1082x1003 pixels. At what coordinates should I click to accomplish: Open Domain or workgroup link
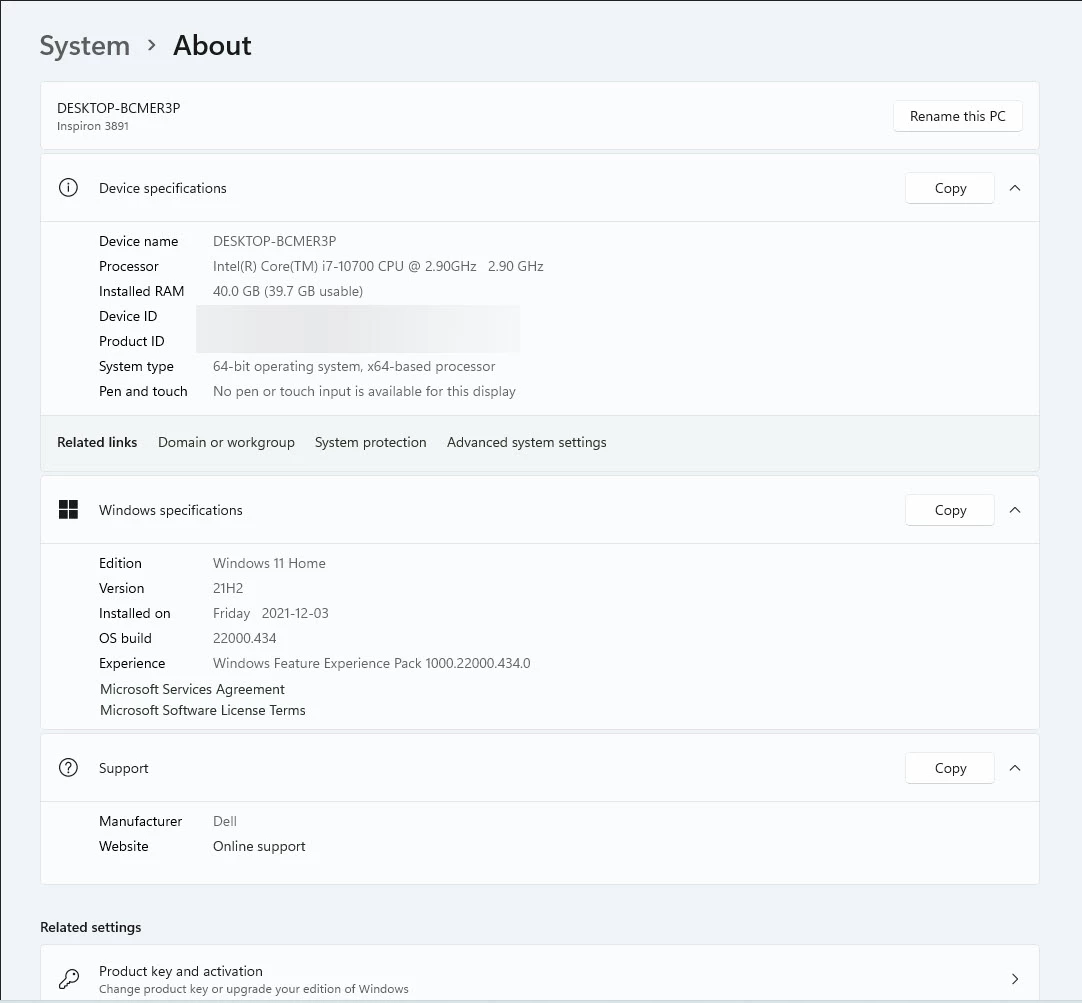click(226, 442)
